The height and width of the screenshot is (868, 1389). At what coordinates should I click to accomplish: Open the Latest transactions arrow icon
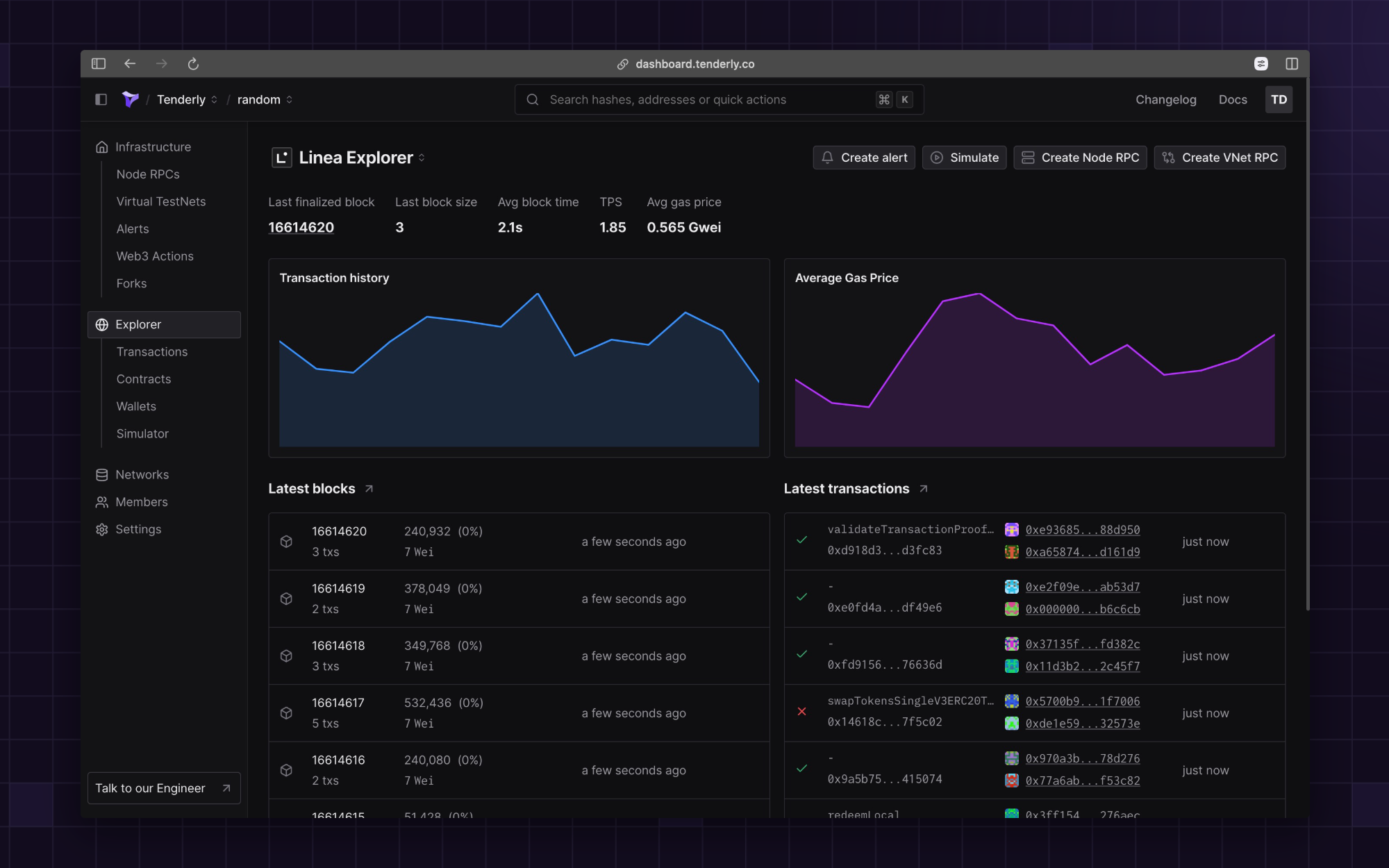click(x=923, y=489)
